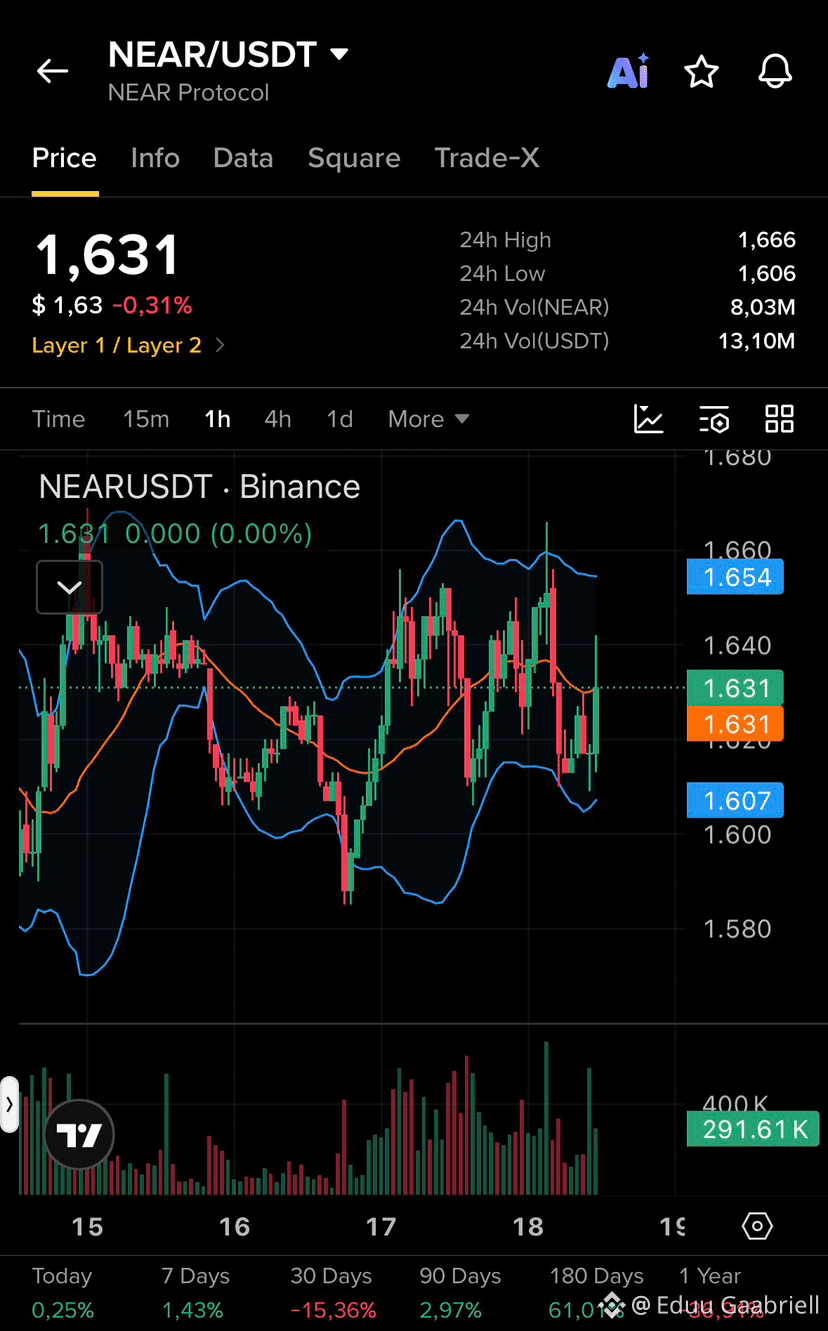Select the 15m interval
This screenshot has height=1331, width=828.
click(146, 419)
